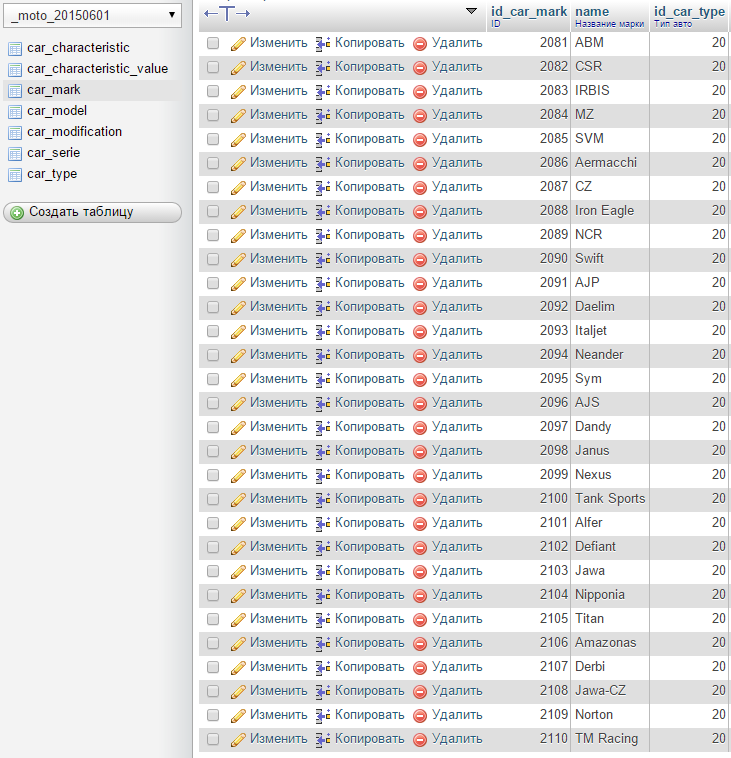Click Копировать link for Nexus row
The width and height of the screenshot is (731, 758).
369,475
